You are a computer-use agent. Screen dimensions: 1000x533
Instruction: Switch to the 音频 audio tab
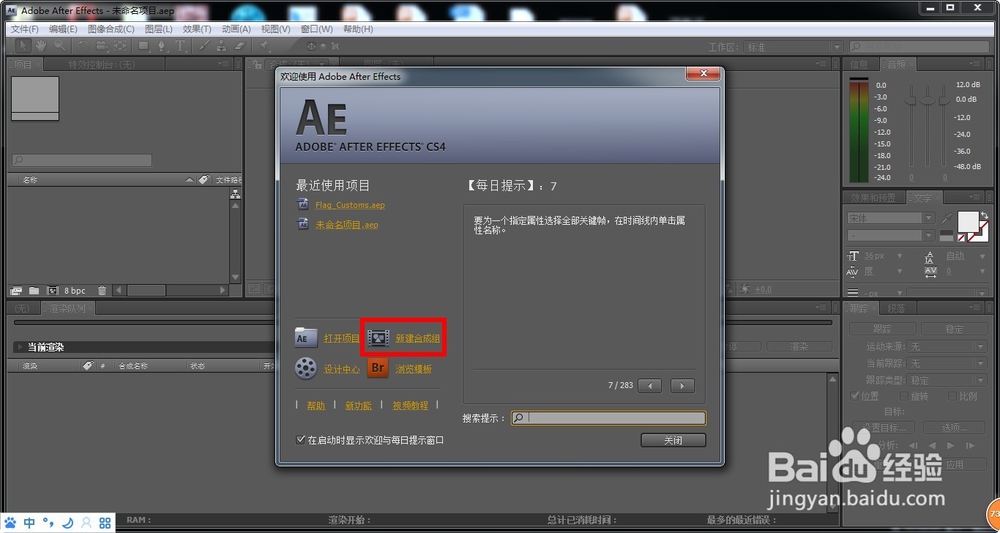pos(897,64)
